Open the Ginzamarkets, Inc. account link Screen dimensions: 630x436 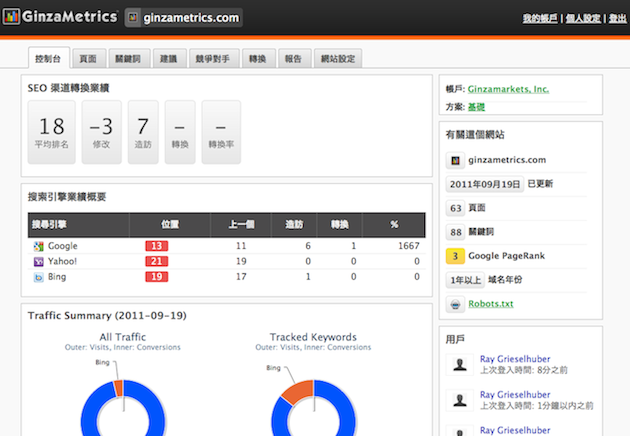pyautogui.click(x=508, y=89)
